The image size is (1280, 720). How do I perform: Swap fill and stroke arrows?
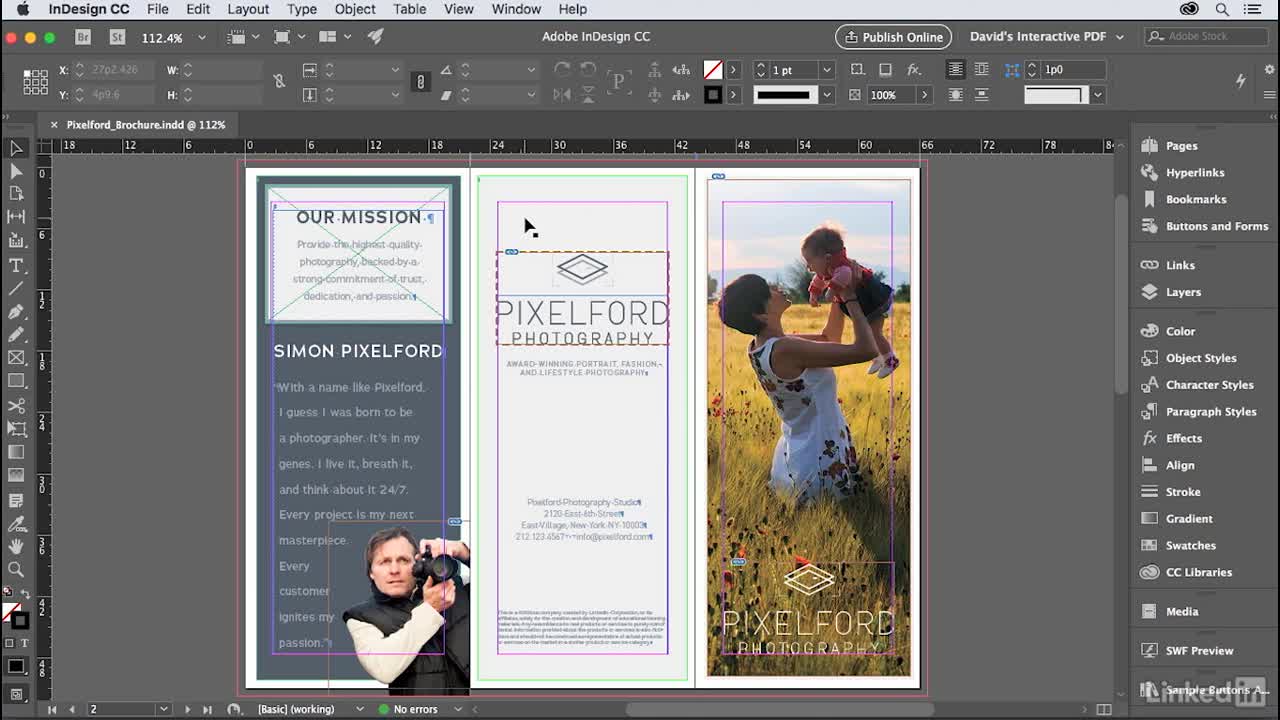point(26,594)
